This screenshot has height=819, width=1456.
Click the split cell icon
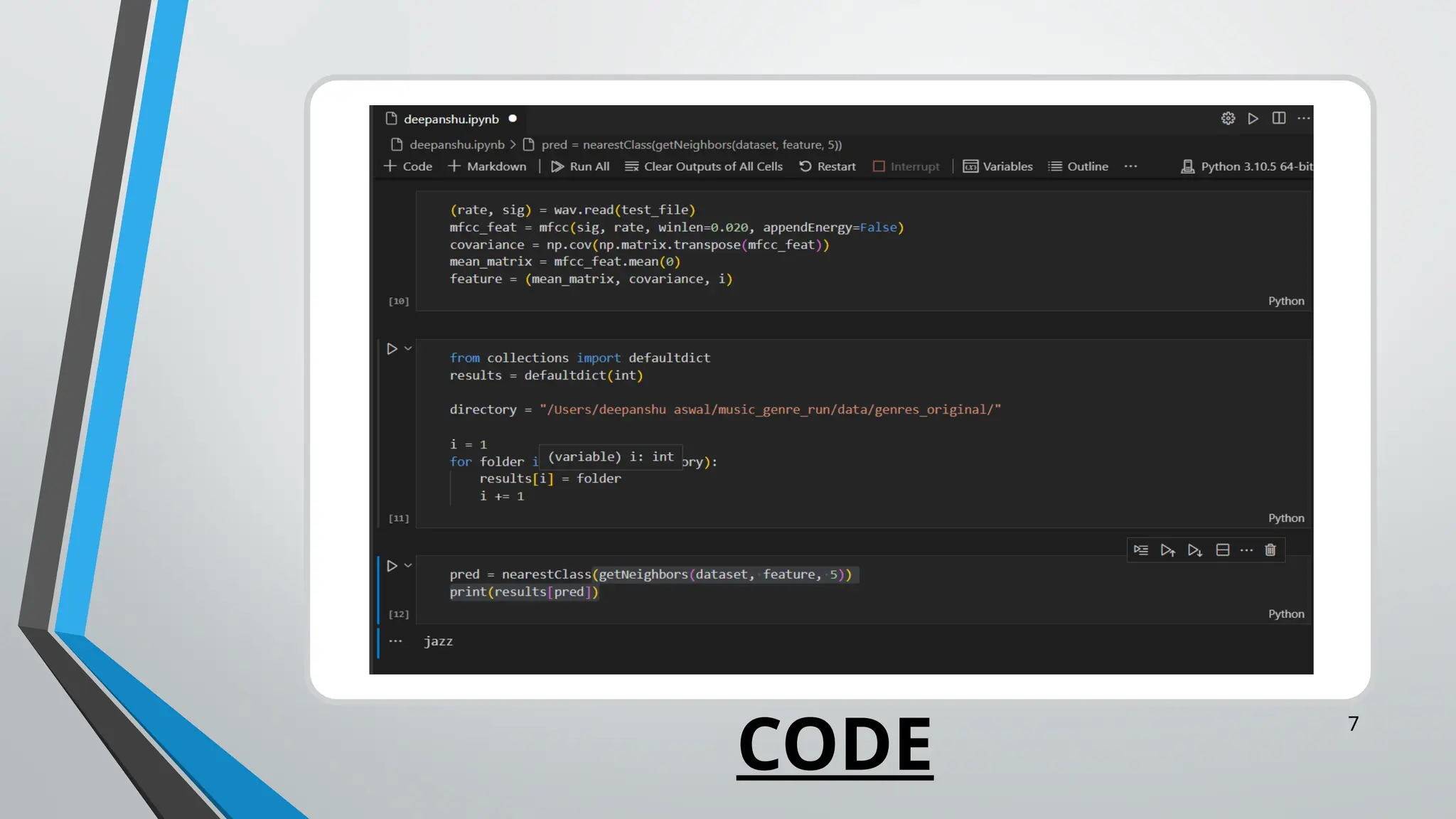coord(1222,550)
